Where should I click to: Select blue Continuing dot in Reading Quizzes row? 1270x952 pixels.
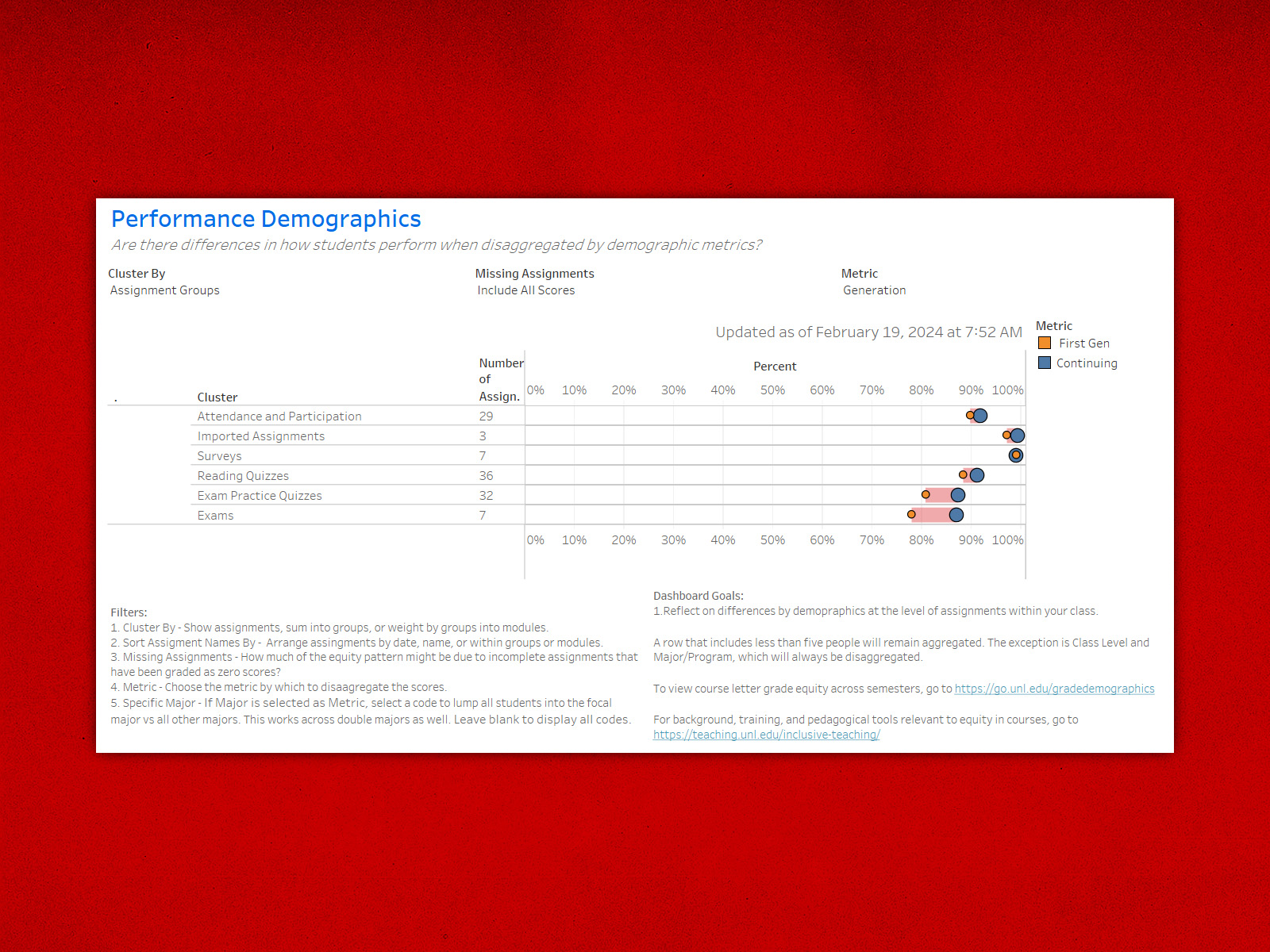pos(977,475)
